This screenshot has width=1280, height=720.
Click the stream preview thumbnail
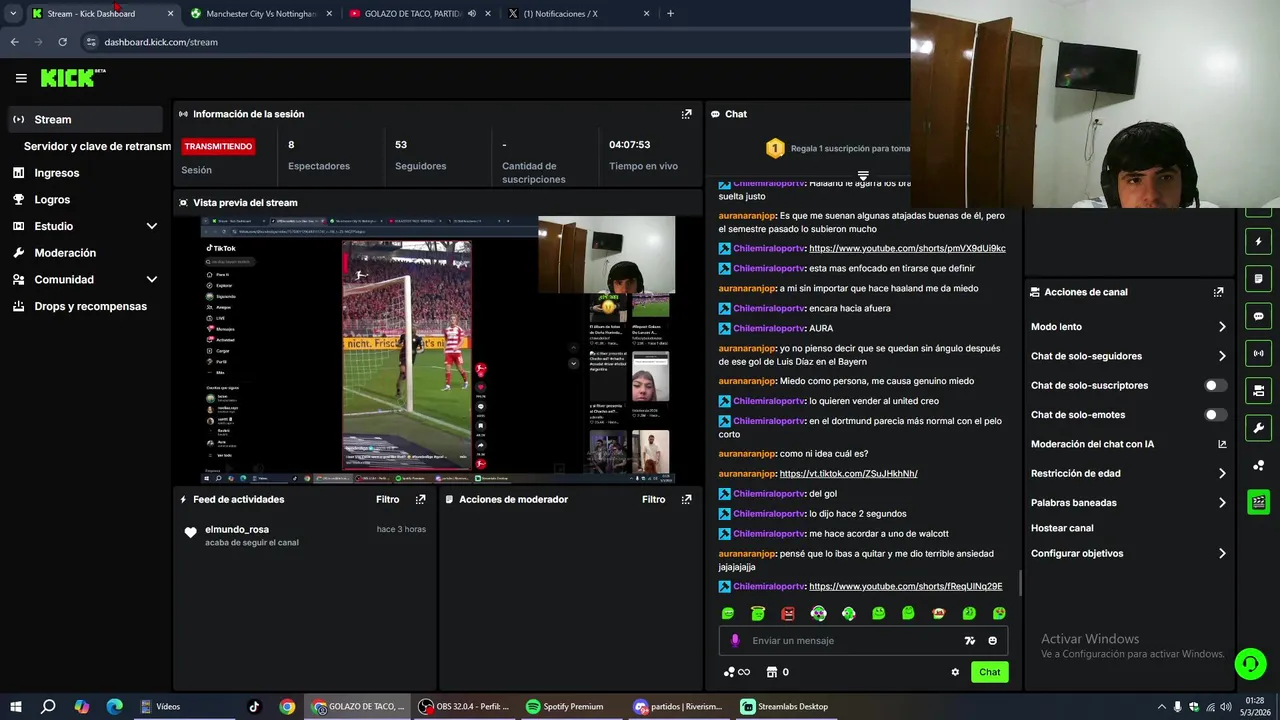[x=437, y=350]
